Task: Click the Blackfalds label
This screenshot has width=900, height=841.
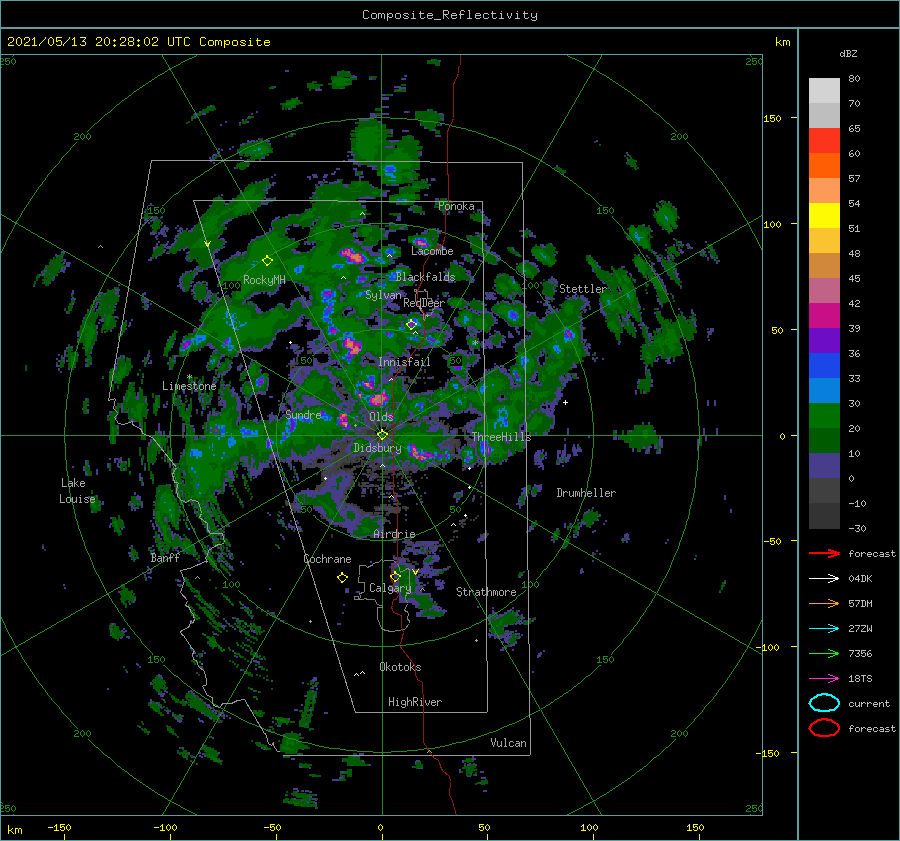Action: click(x=425, y=277)
